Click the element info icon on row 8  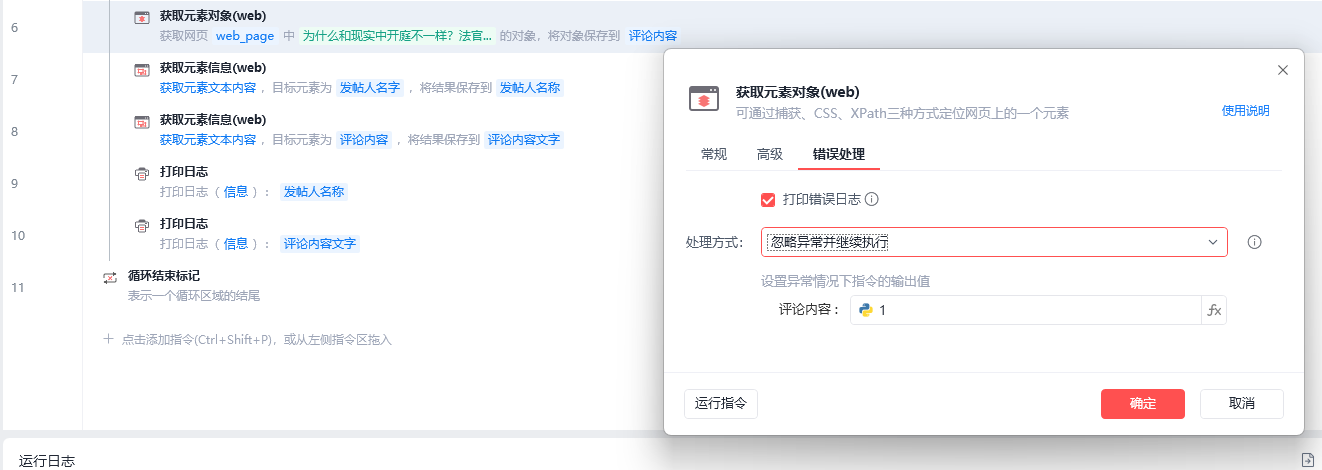click(142, 122)
